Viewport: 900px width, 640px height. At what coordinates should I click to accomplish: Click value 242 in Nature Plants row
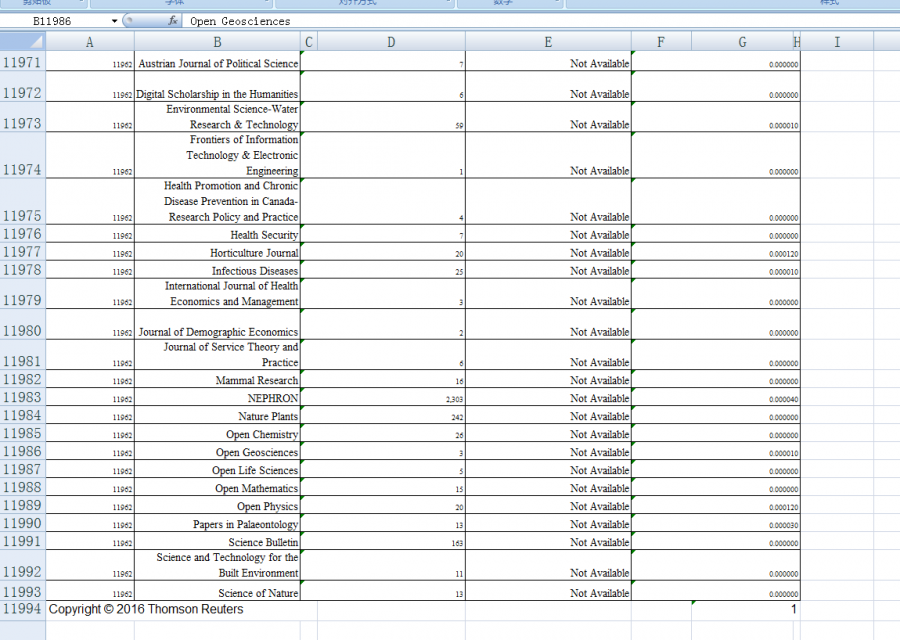click(x=457, y=417)
